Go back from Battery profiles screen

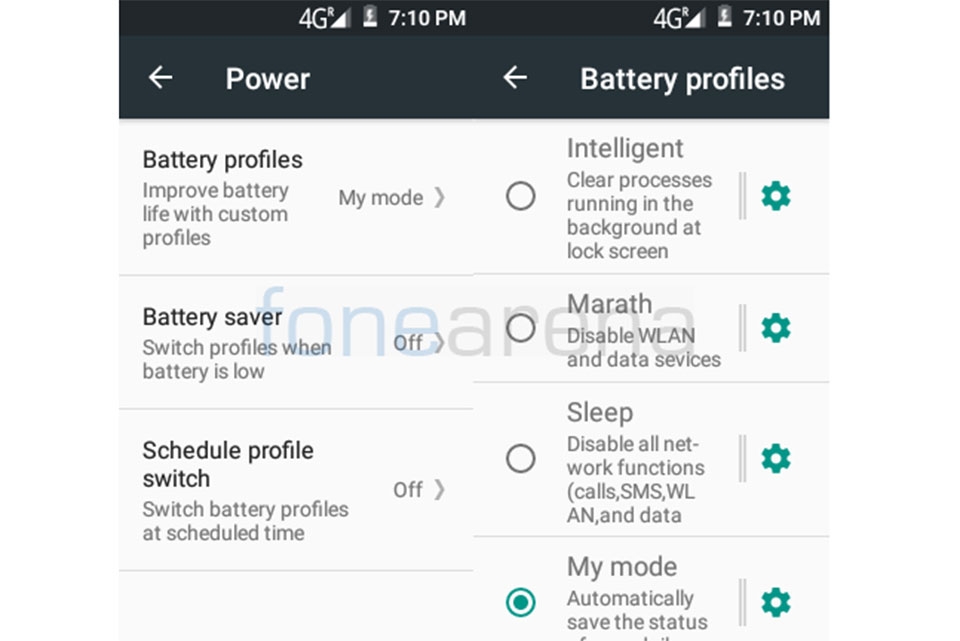coord(515,78)
